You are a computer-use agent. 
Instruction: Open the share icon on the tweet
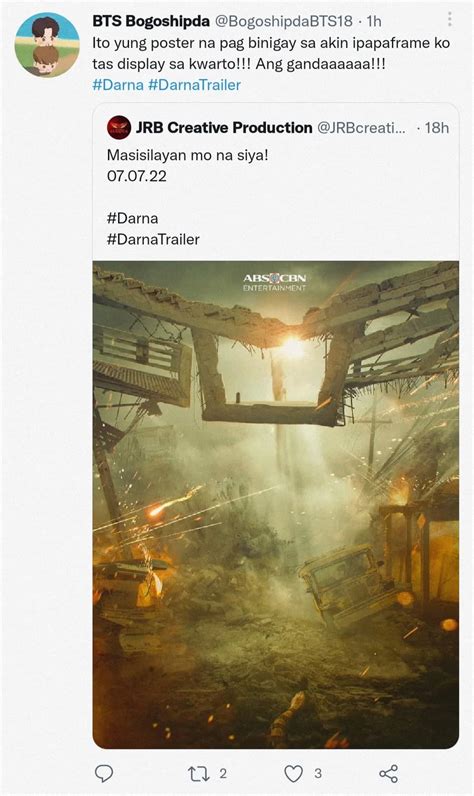pos(389,774)
